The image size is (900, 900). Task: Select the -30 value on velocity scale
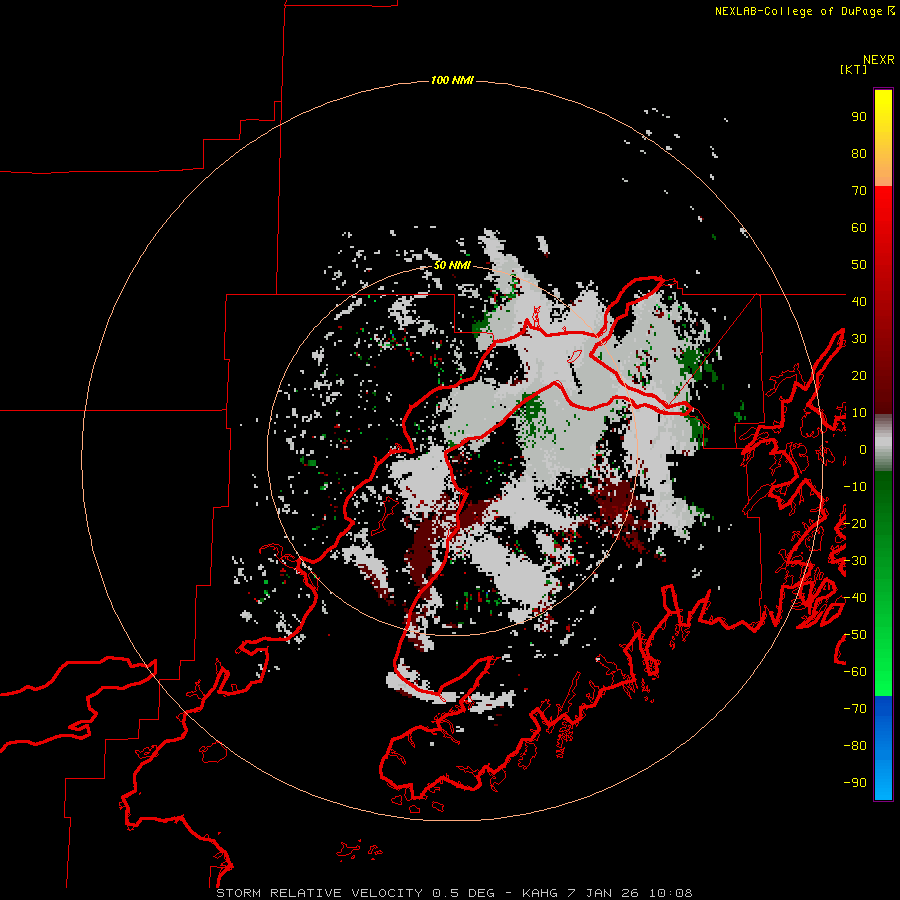tap(855, 561)
